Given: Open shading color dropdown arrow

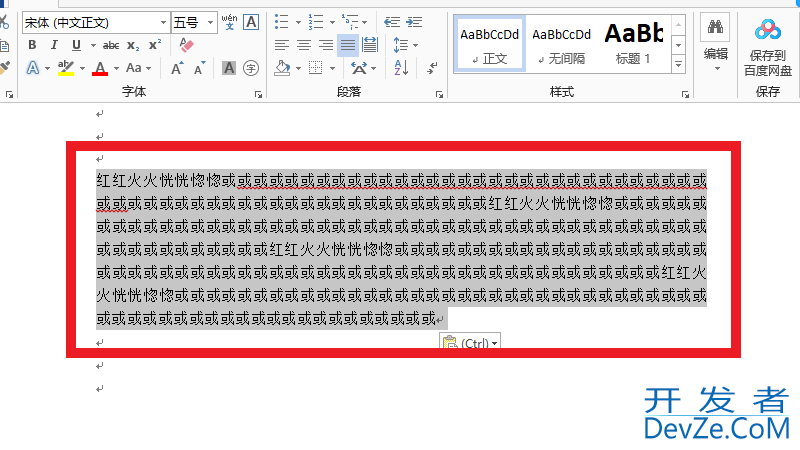Looking at the screenshot, I should tap(298, 68).
